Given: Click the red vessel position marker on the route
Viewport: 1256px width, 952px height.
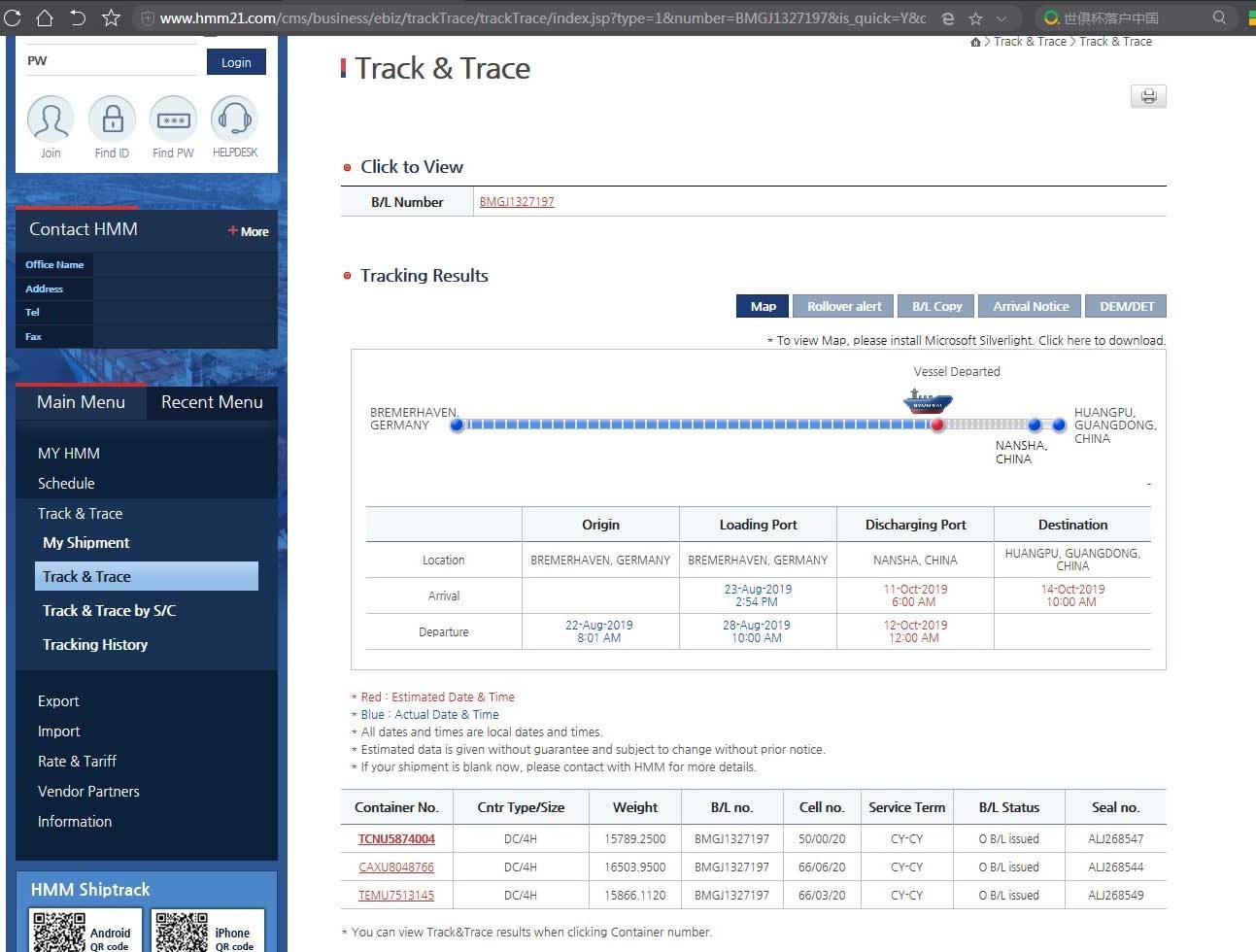Looking at the screenshot, I should coord(937,425).
